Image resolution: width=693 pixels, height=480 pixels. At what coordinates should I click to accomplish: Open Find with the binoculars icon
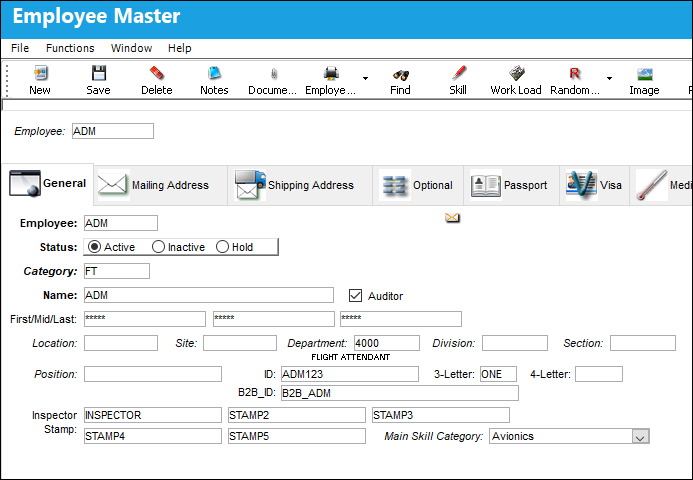coord(400,74)
